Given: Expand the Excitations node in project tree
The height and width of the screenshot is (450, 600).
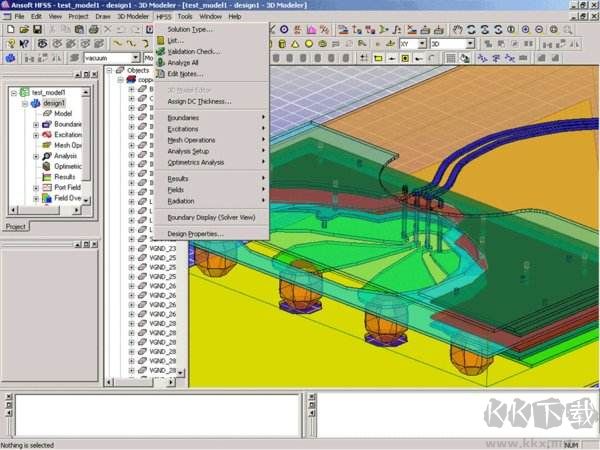Looking at the screenshot, I should 36,135.
